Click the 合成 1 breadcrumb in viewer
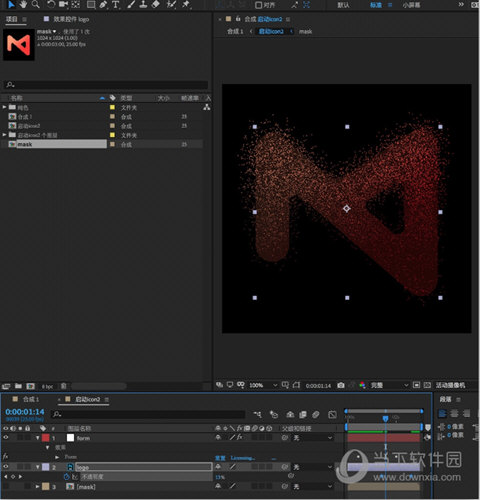 235,31
